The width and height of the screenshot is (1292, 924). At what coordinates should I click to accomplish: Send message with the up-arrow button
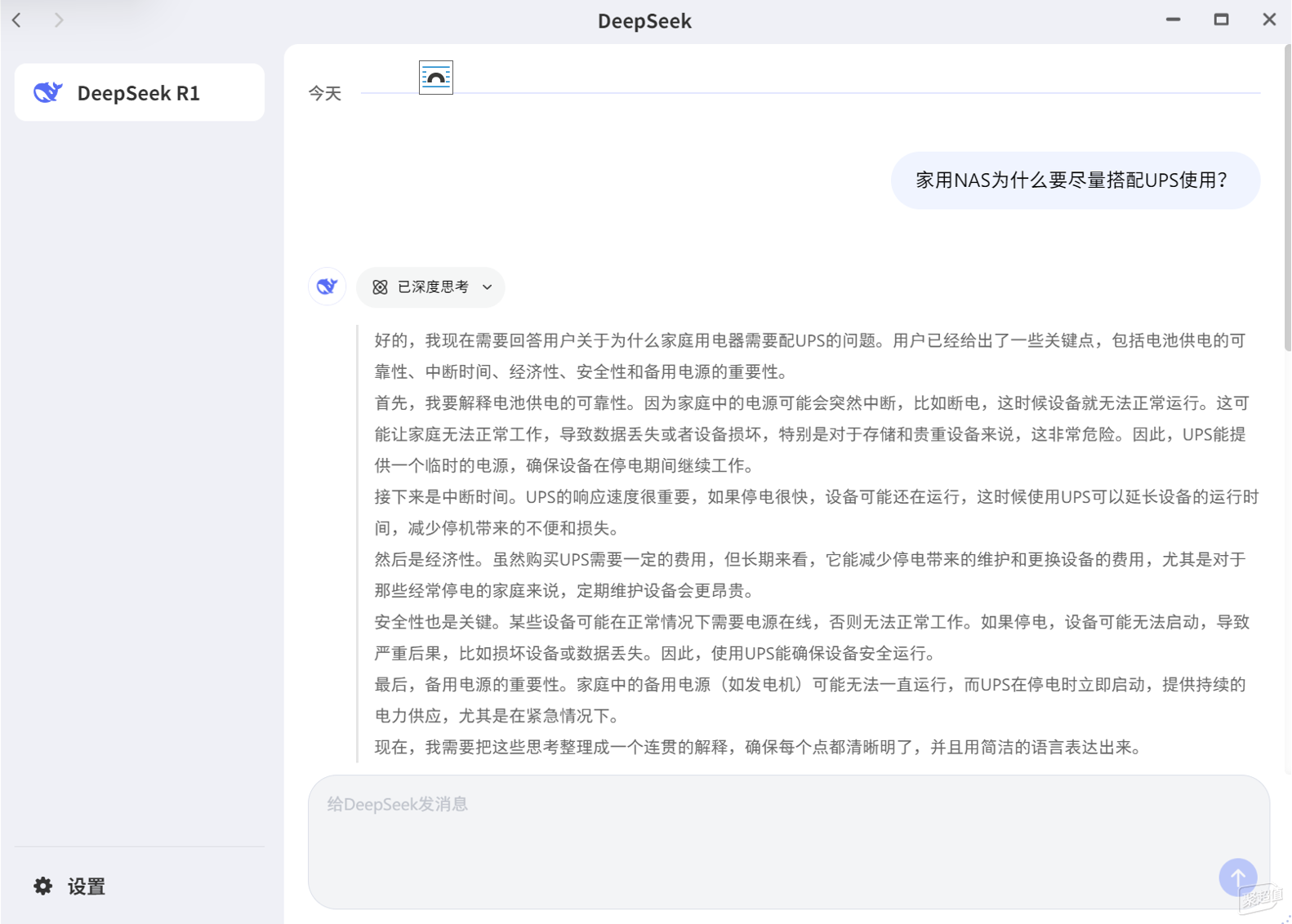click(1238, 877)
